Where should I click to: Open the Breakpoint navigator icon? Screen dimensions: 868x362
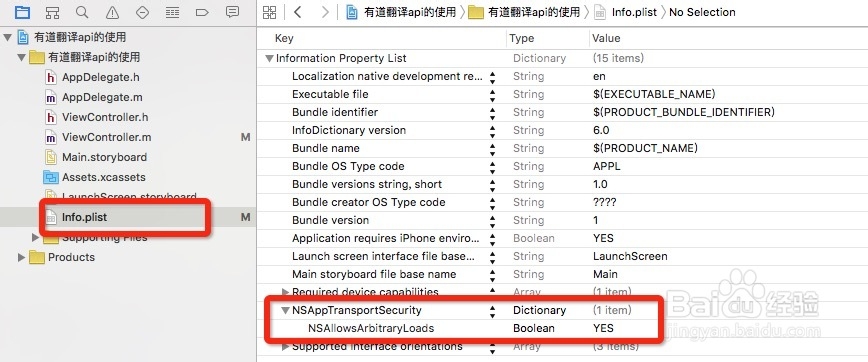point(202,12)
